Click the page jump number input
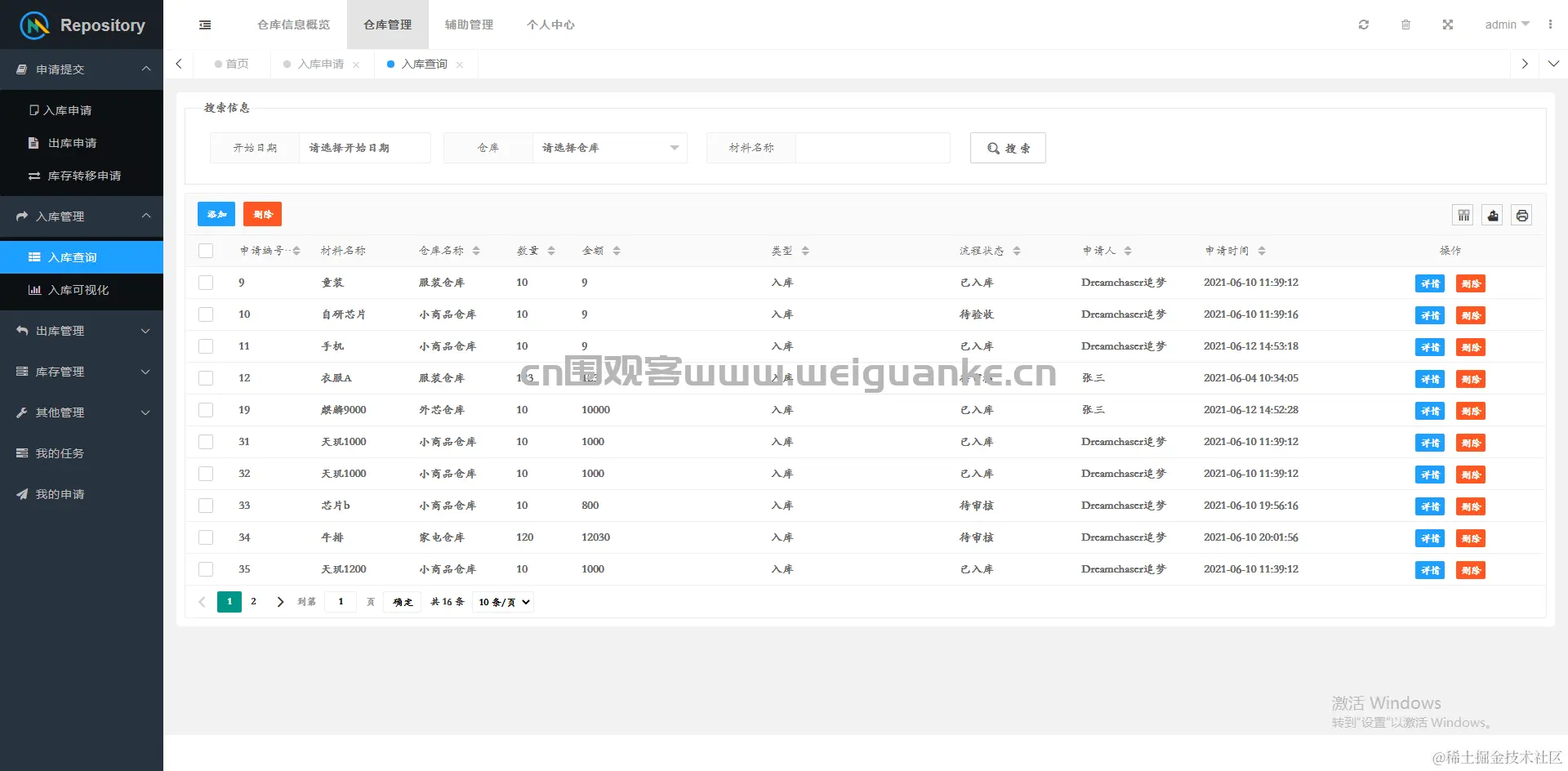This screenshot has width=1568, height=771. (x=341, y=602)
